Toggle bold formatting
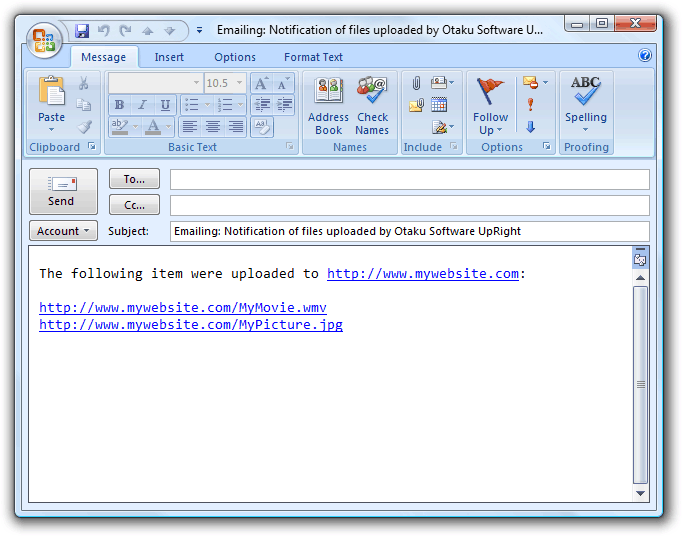 [120, 105]
